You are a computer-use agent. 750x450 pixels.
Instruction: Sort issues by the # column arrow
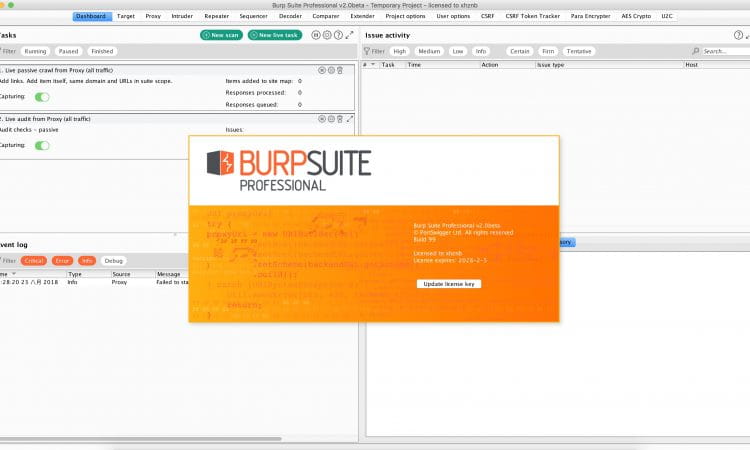[373, 65]
